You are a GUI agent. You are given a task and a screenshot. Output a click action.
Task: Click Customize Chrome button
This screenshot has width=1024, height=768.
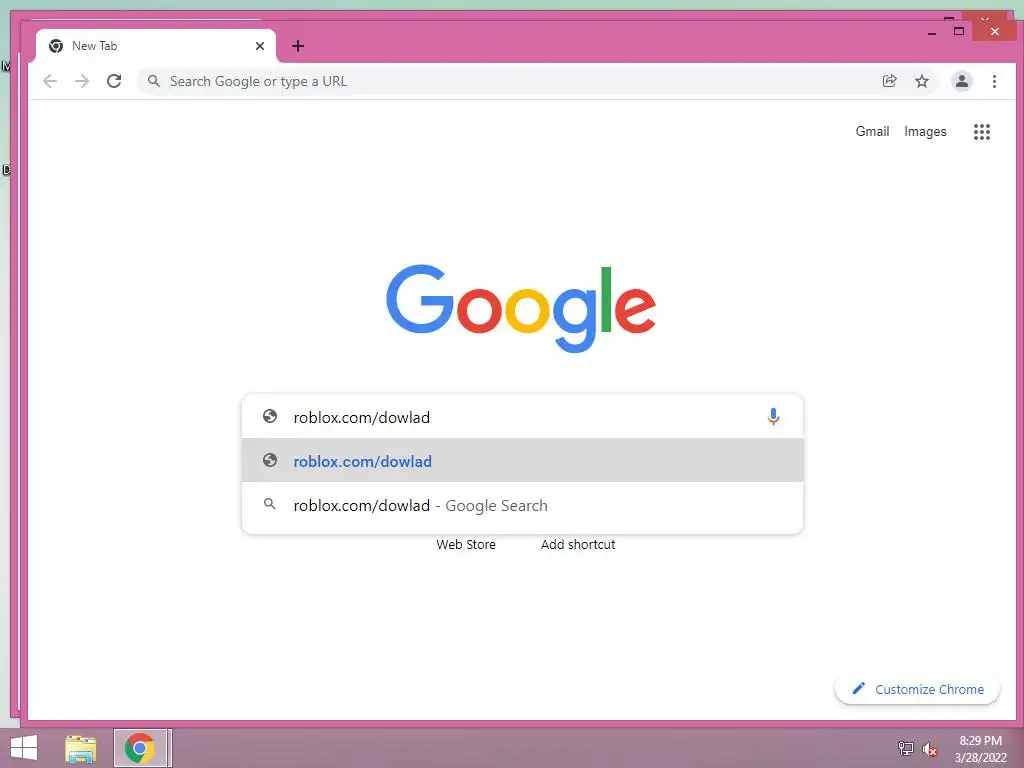tap(917, 689)
